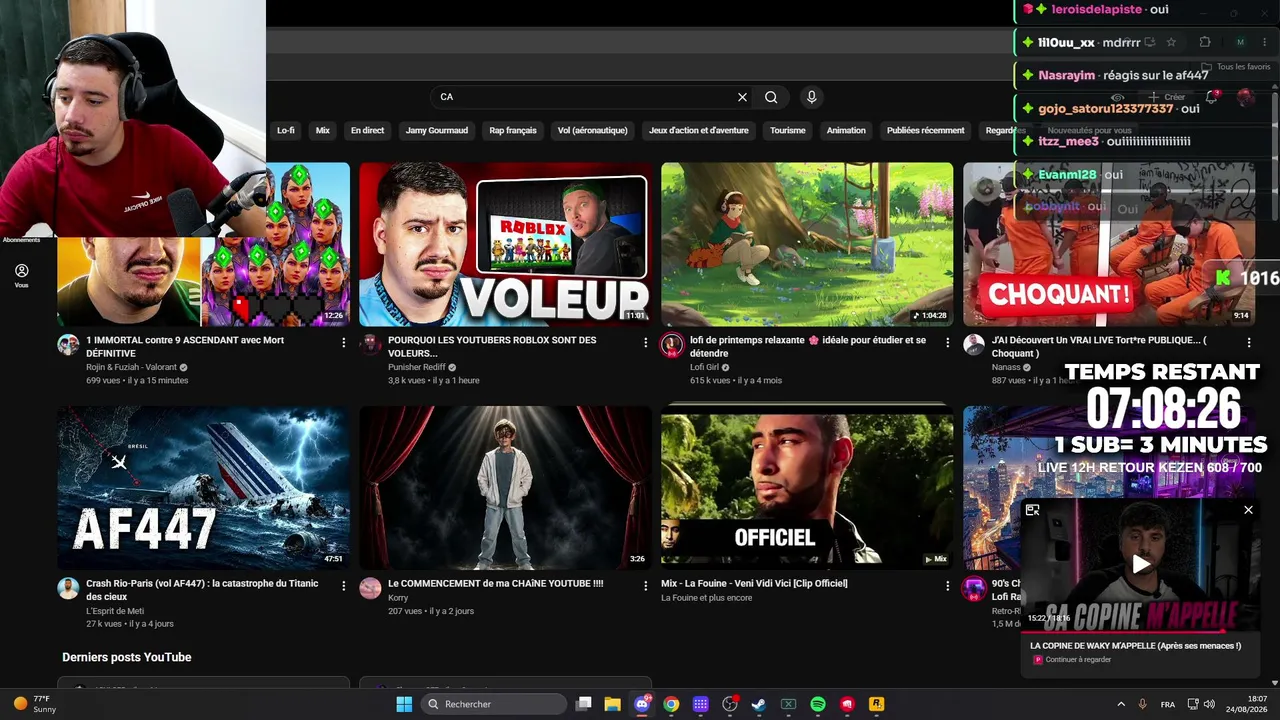The image size is (1280, 720).
Task: Select the "Mix" filter chip
Action: tap(323, 130)
